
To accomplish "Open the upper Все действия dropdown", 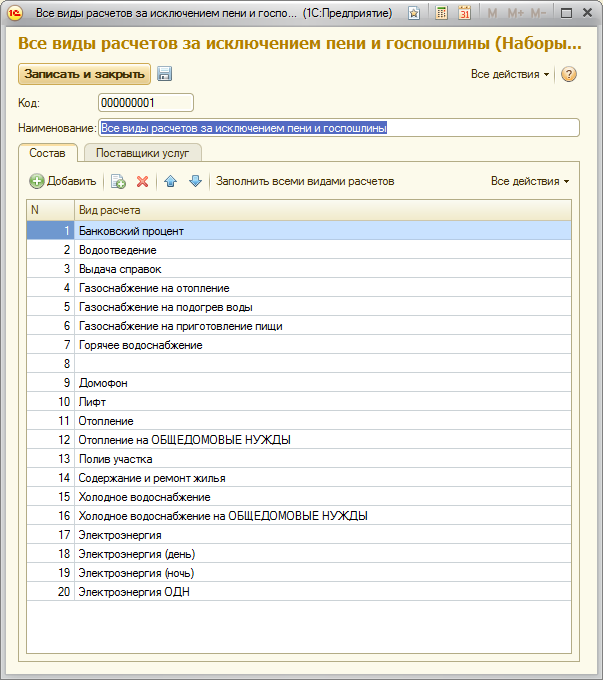I will 510,74.
